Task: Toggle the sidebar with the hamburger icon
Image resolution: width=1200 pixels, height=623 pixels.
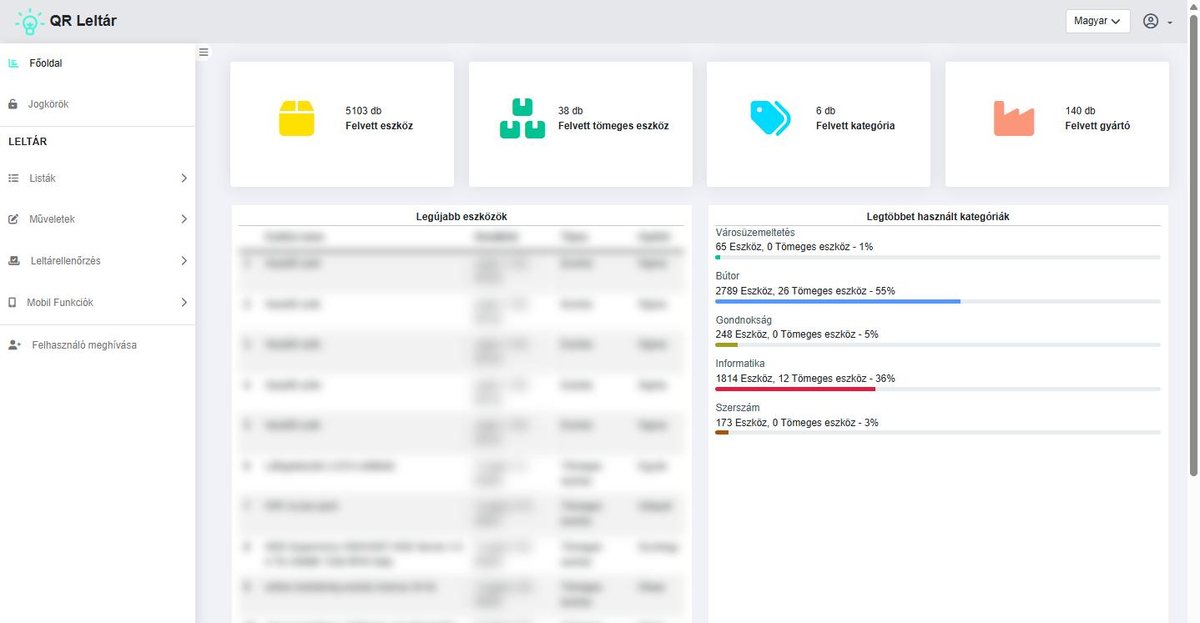Action: [x=204, y=52]
